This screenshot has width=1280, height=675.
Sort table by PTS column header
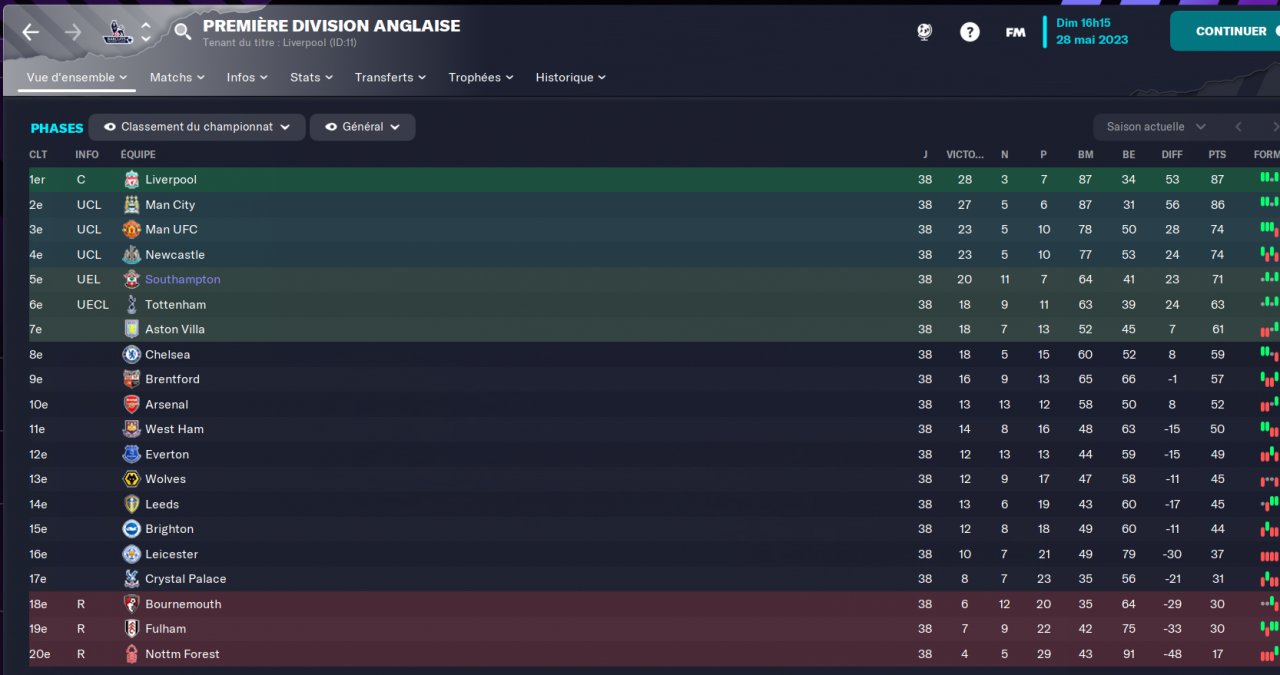(1217, 155)
